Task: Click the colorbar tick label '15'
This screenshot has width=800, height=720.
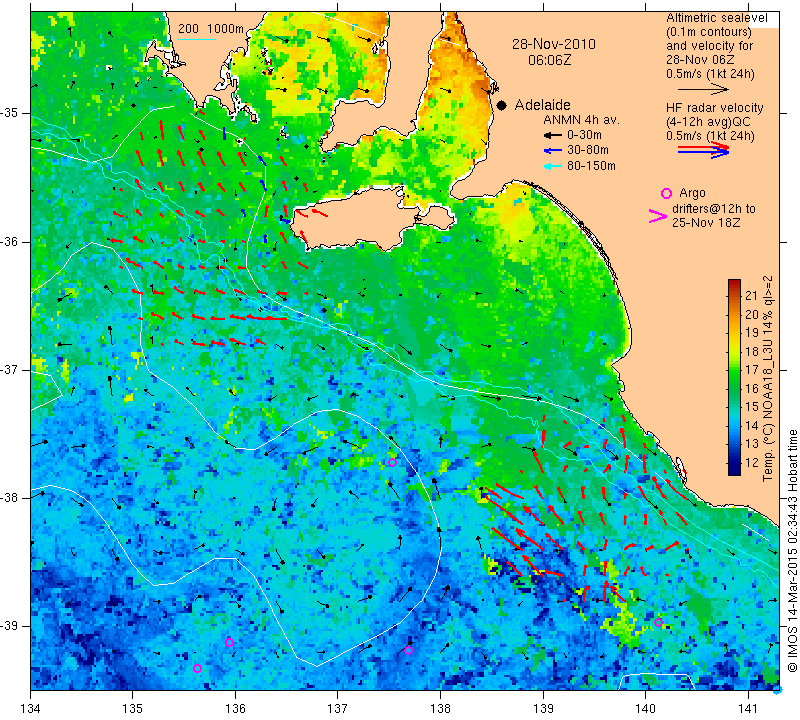Action: coord(752,407)
